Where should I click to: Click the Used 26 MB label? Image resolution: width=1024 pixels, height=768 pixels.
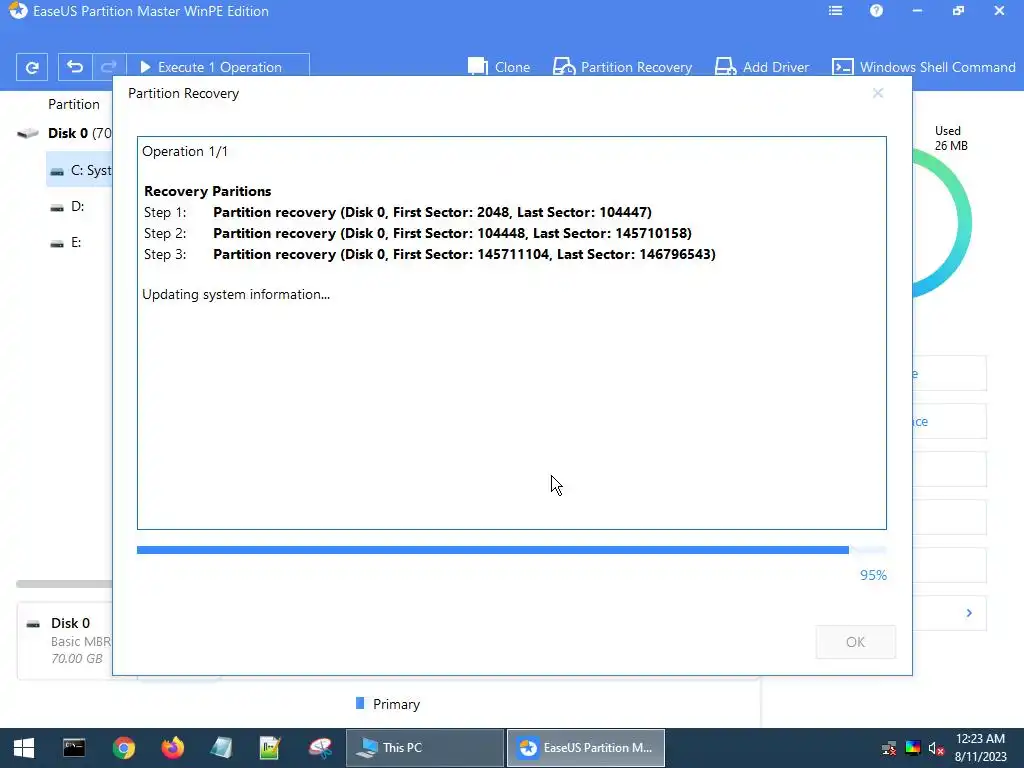click(950, 138)
